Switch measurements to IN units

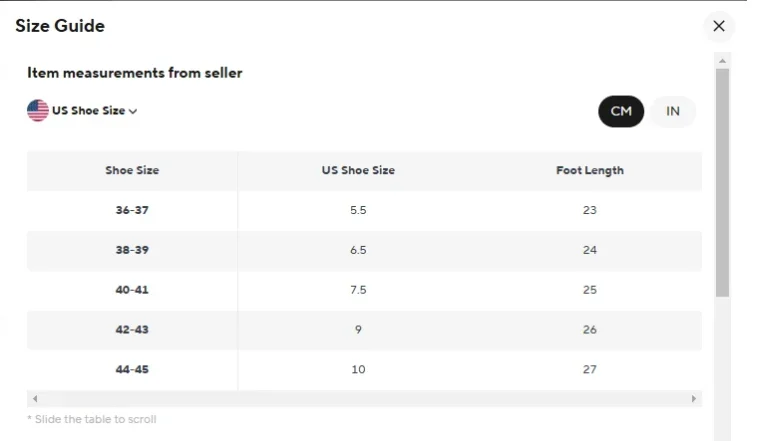point(672,111)
